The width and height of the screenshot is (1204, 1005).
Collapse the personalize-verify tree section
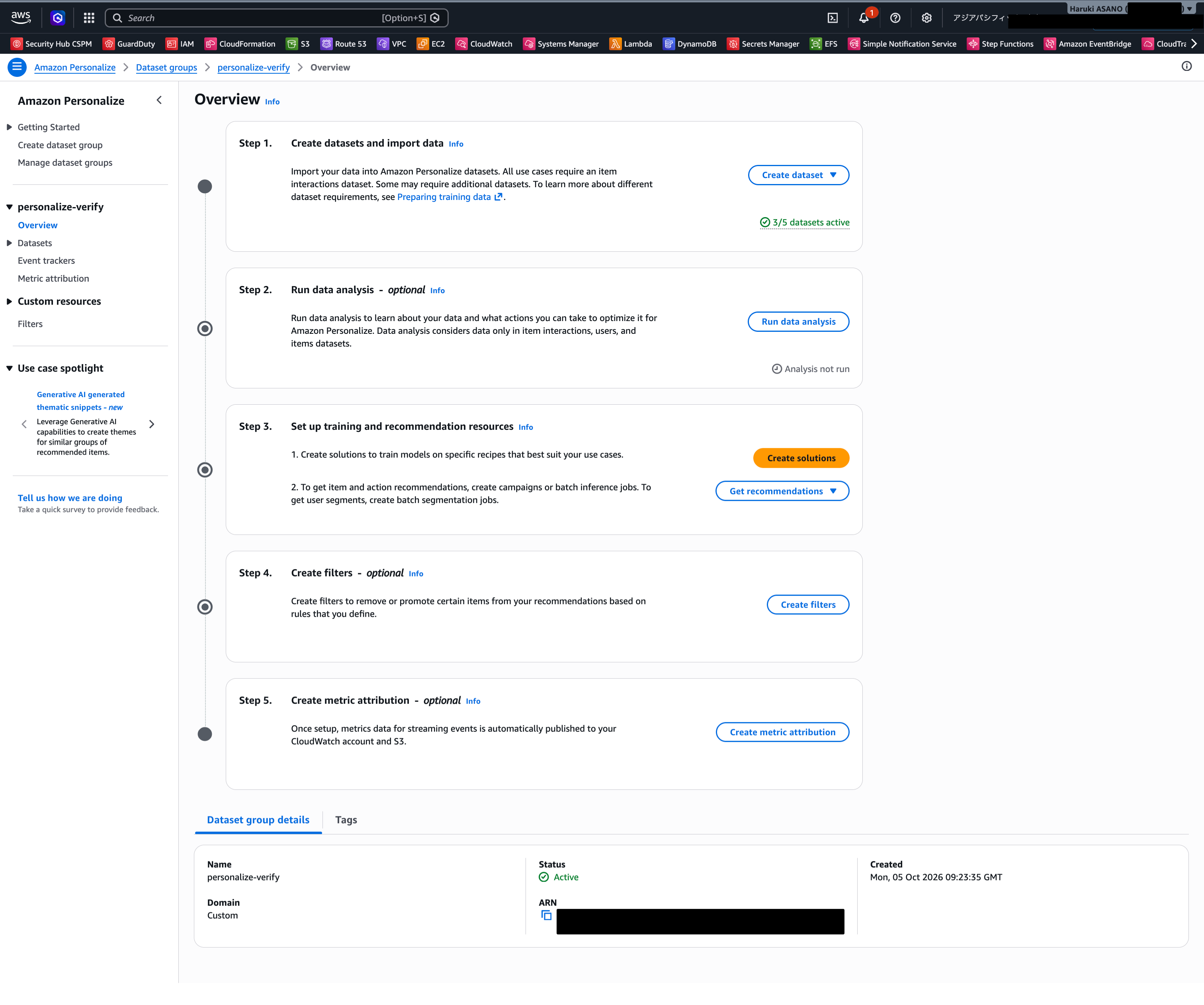(9, 207)
